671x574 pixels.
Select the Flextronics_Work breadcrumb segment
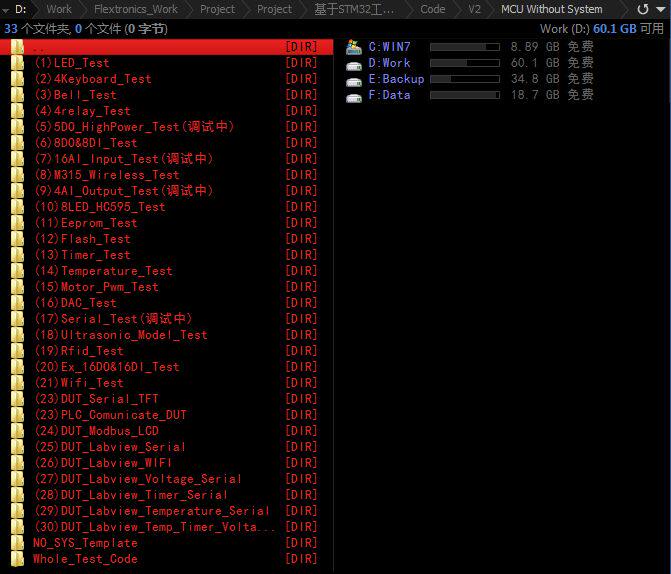pyautogui.click(x=136, y=9)
